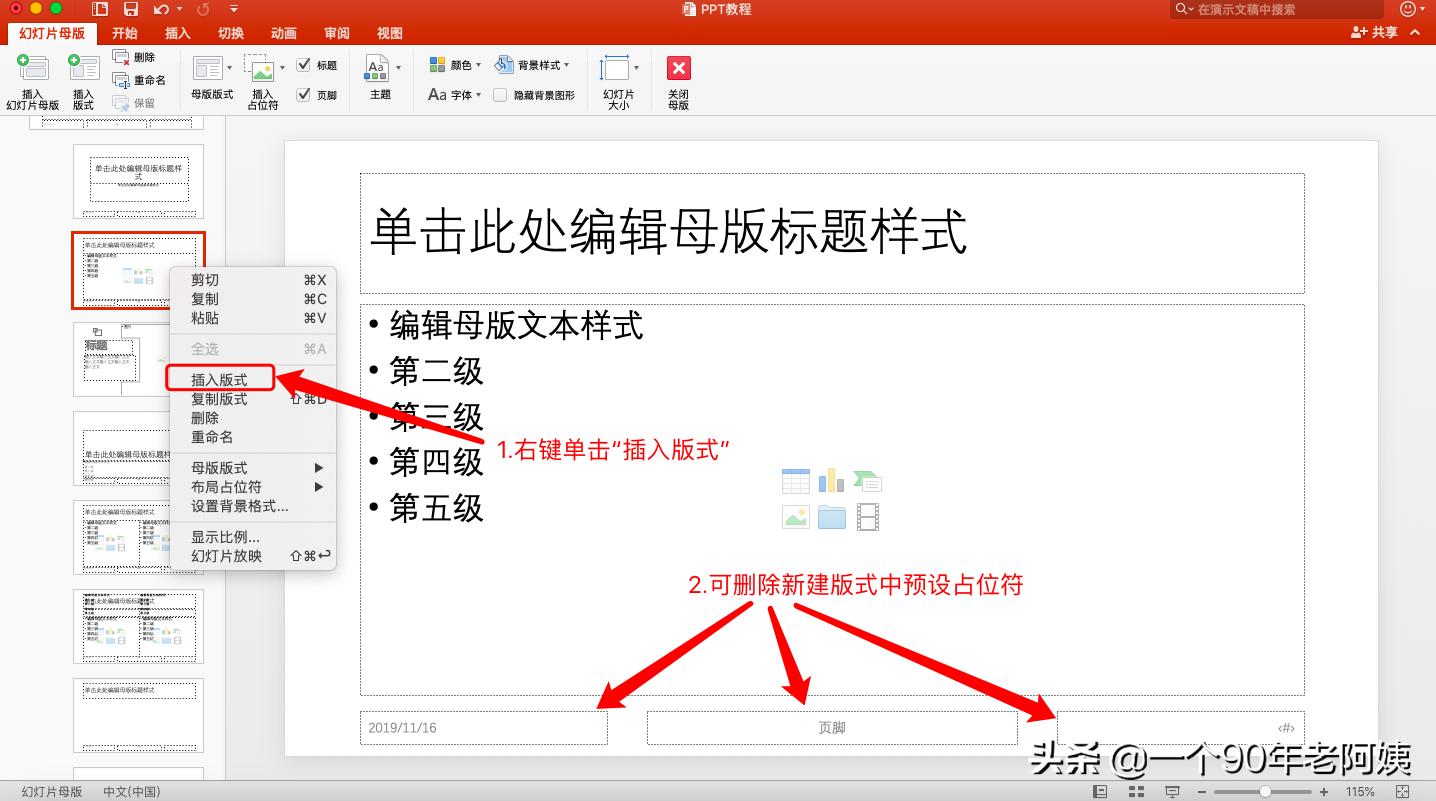Image resolution: width=1436 pixels, height=801 pixels.
Task: Switch to the 动画 ribbon tab
Action: click(x=283, y=32)
